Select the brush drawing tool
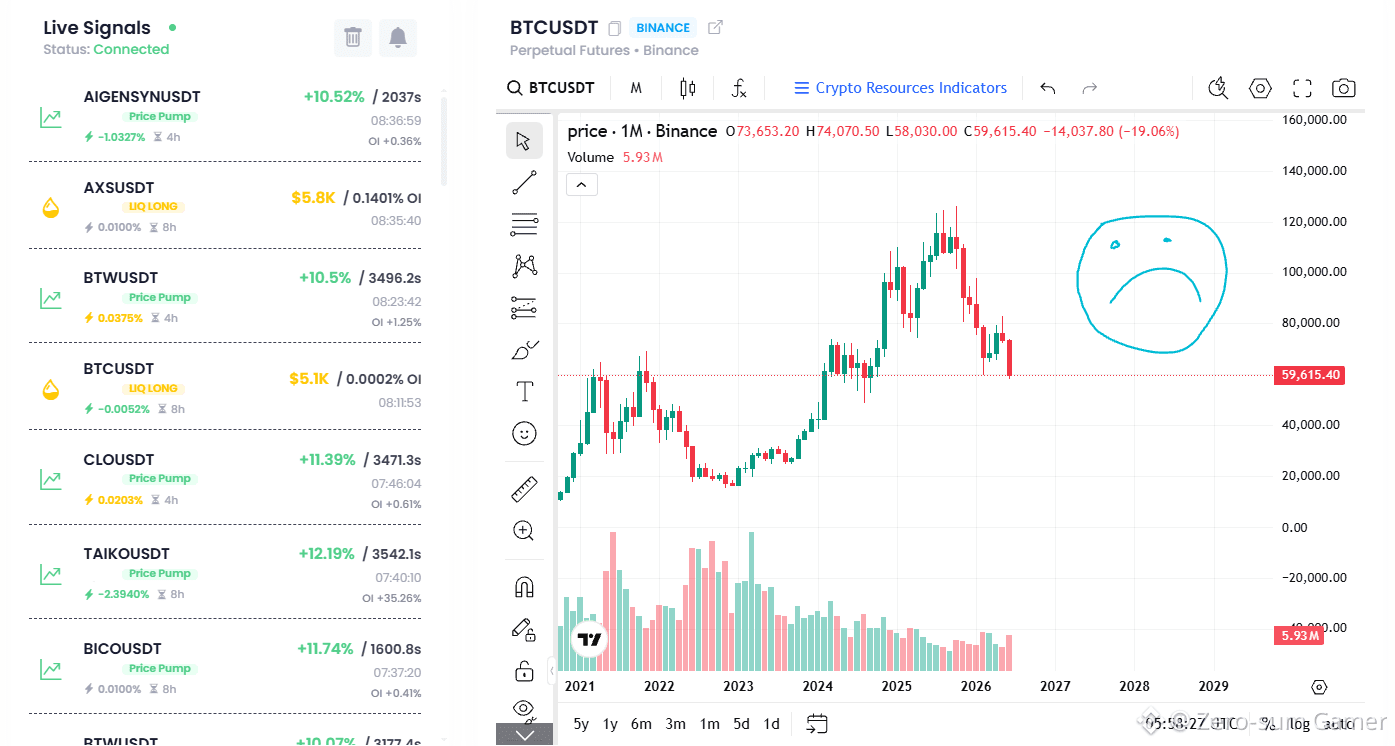The width and height of the screenshot is (1395, 746). pos(524,350)
